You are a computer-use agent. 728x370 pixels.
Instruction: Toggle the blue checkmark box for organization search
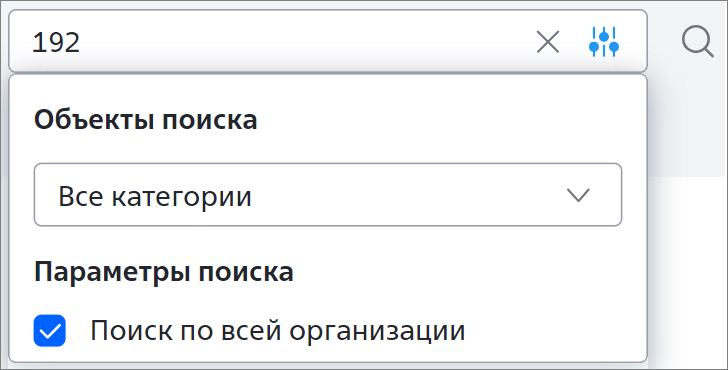click(x=50, y=331)
